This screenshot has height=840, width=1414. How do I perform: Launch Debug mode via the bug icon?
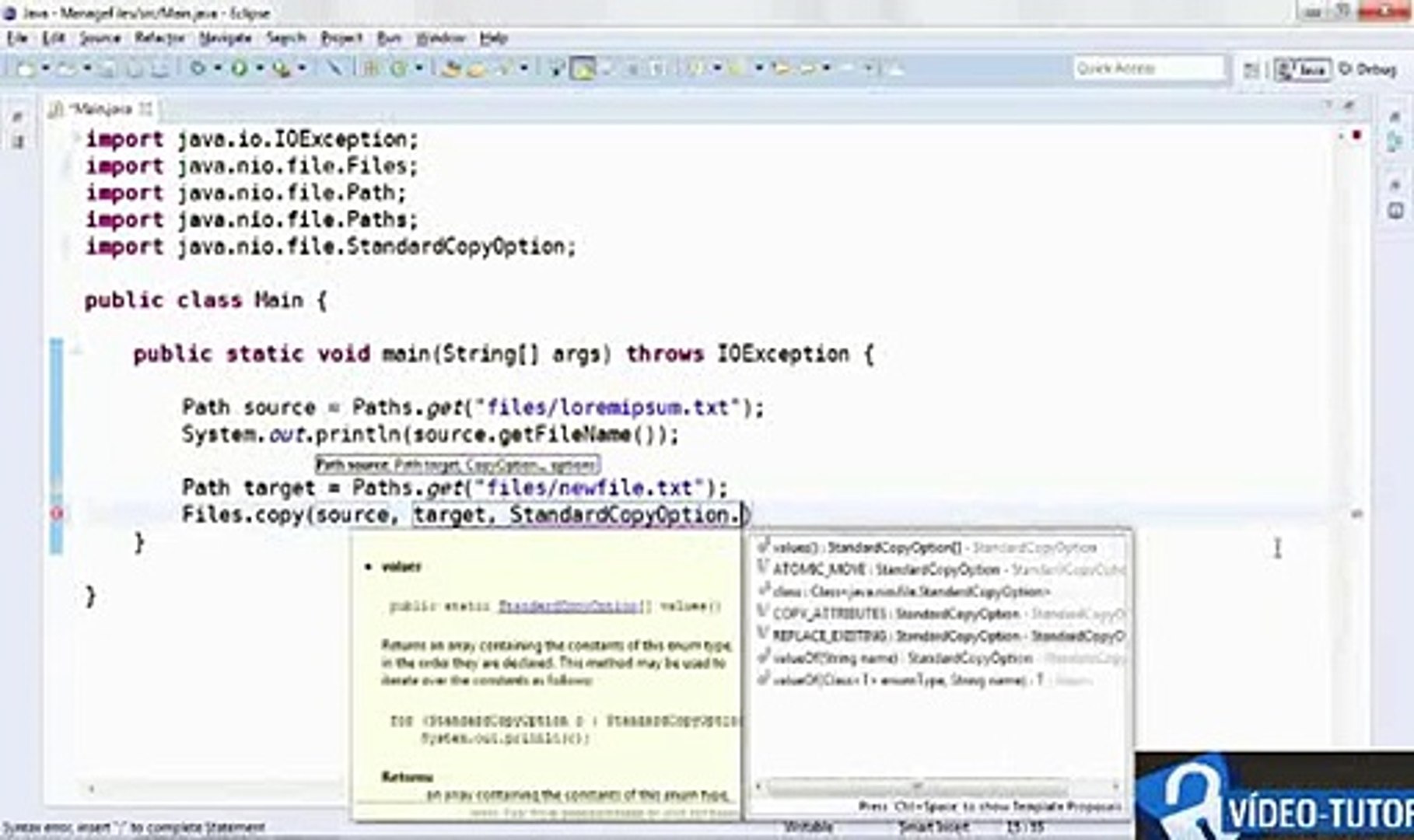(198, 68)
